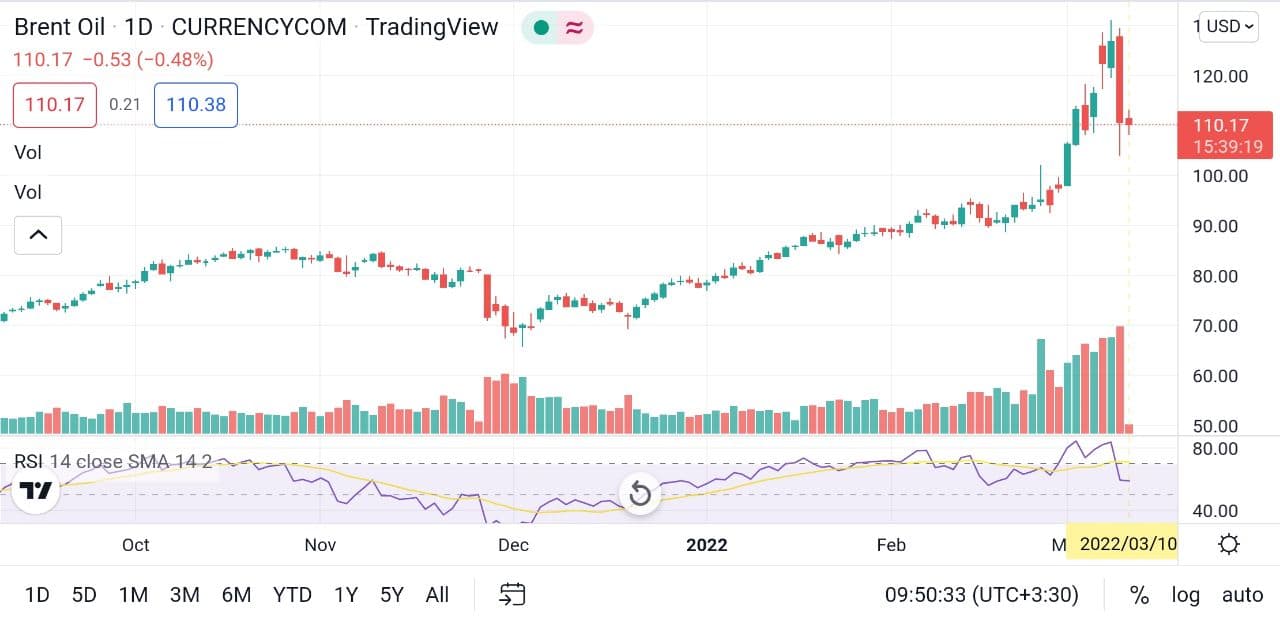
Task: Click the TradingView logo badge
Action: 36,491
